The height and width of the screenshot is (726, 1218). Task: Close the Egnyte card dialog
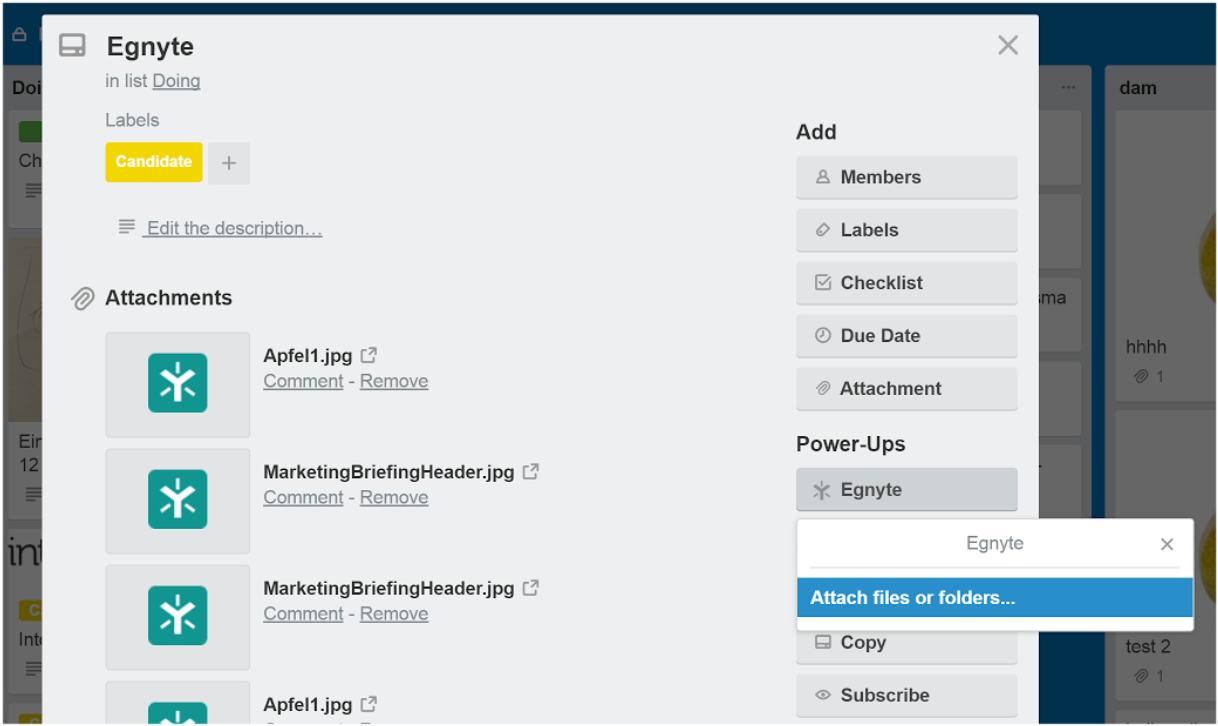1008,45
